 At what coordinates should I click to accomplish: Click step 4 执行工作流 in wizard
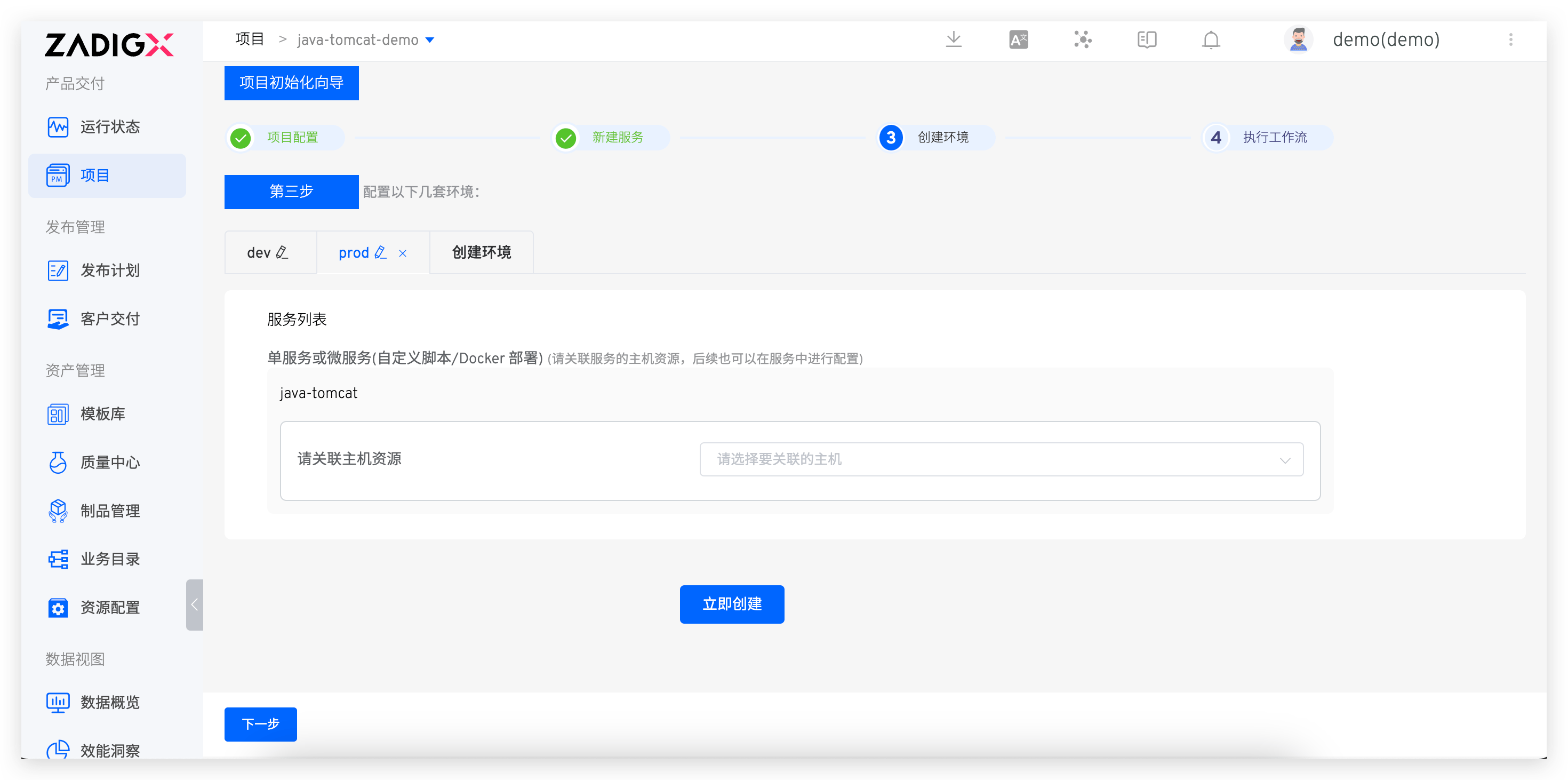pyautogui.click(x=1268, y=138)
